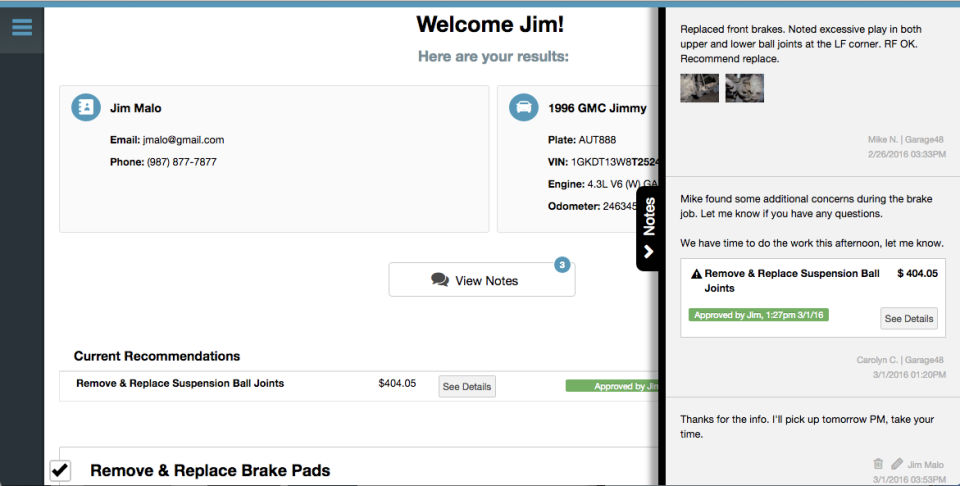This screenshot has width=960, height=486.
Task: Click the 3/1/2016 01:20PM timestamp
Action: pos(909,375)
